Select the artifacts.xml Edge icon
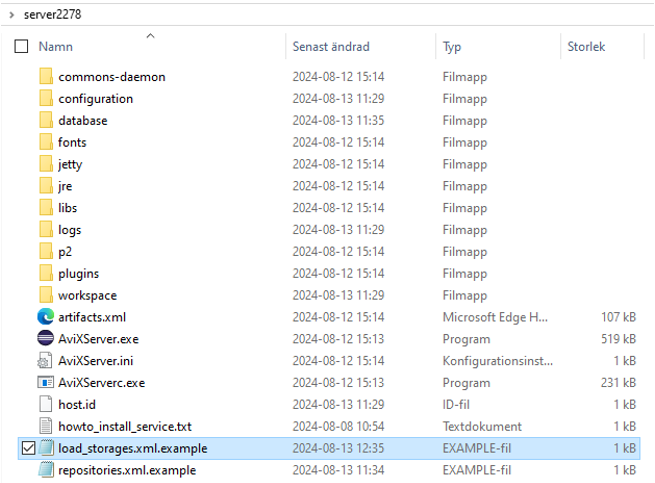The width and height of the screenshot is (655, 483). (45, 317)
